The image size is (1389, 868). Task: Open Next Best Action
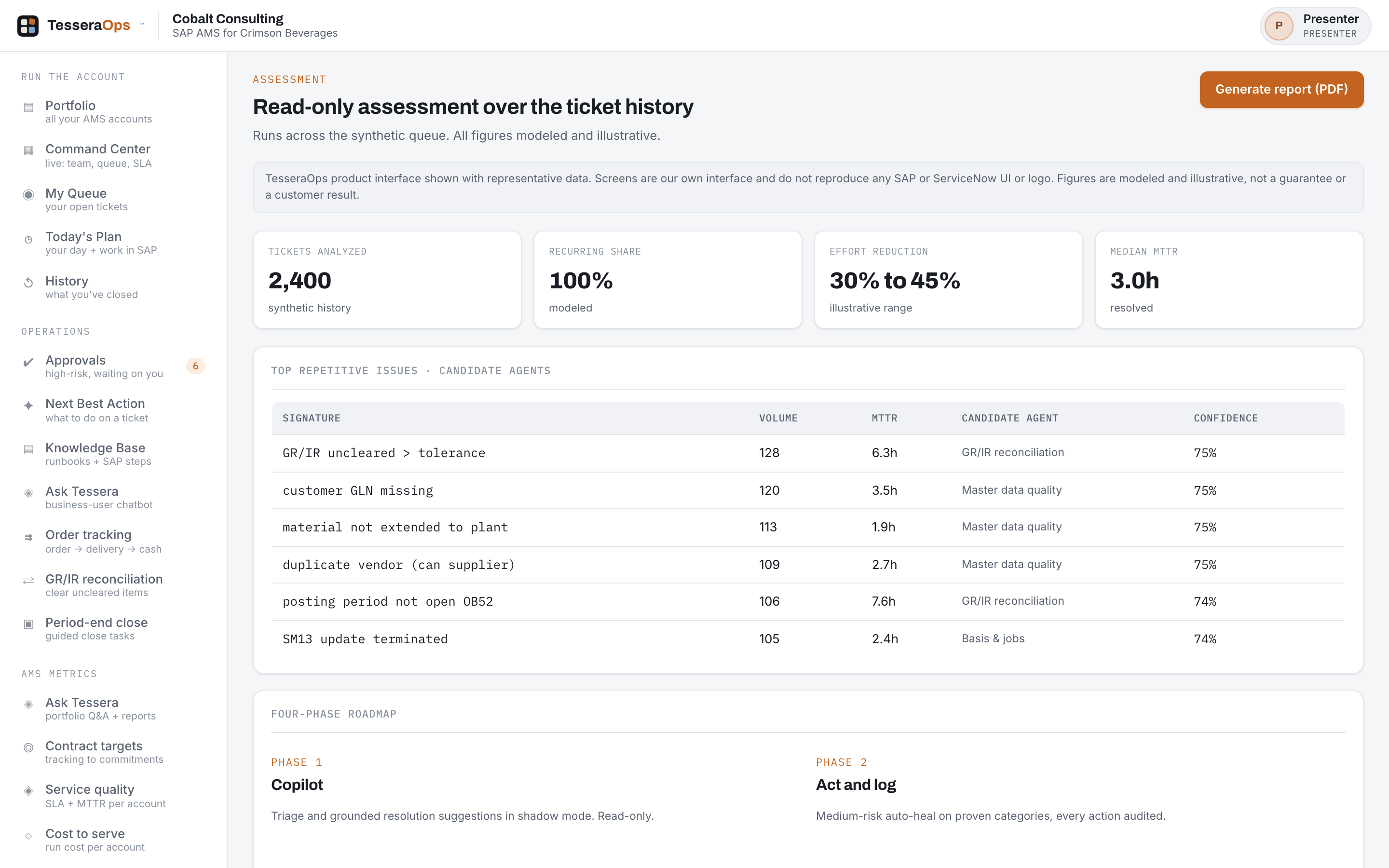point(113,410)
